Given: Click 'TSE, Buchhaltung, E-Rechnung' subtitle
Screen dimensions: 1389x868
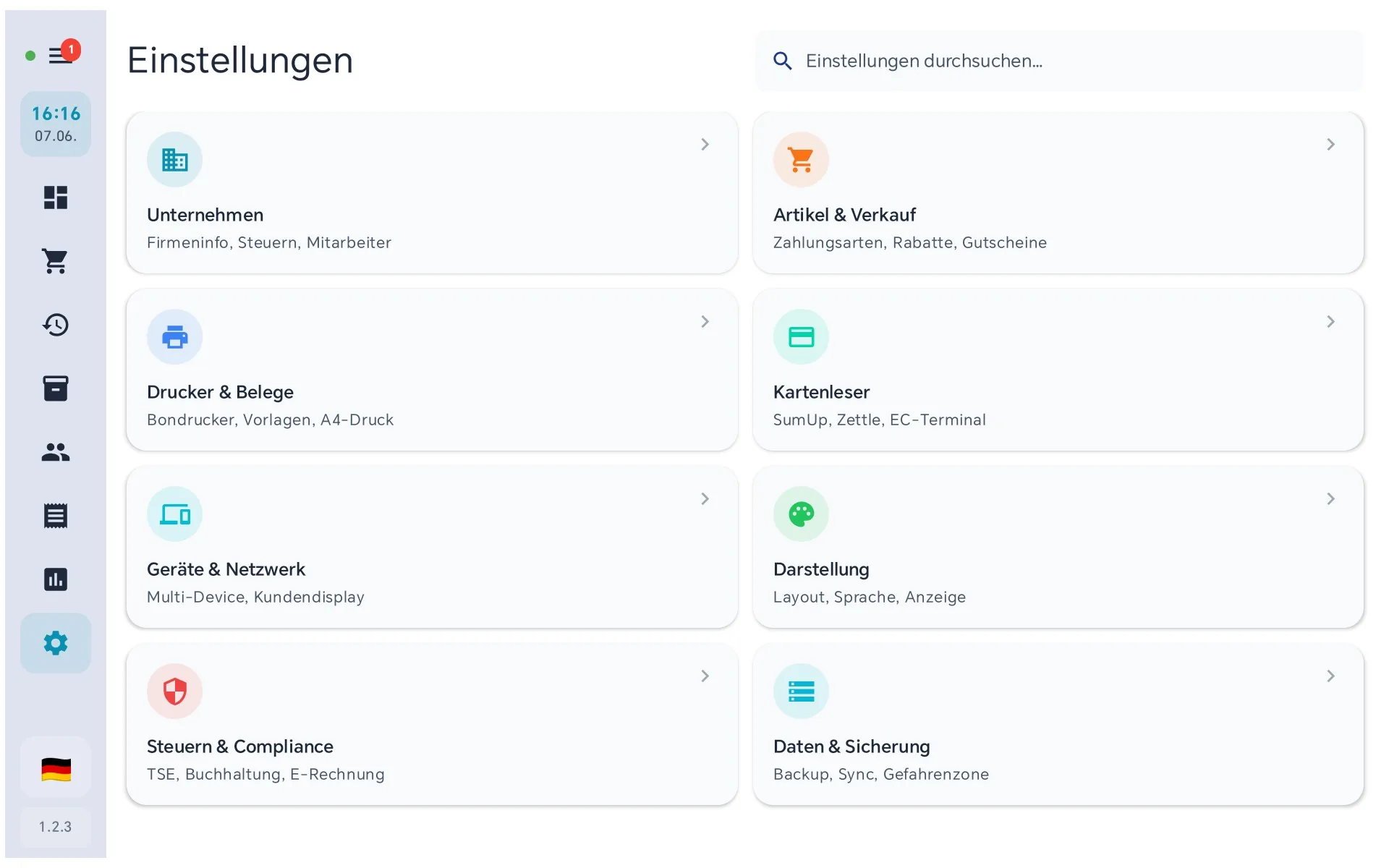Looking at the screenshot, I should (266, 775).
